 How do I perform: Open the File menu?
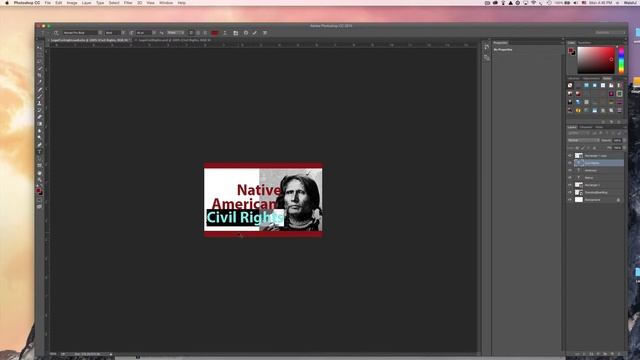[x=48, y=3]
